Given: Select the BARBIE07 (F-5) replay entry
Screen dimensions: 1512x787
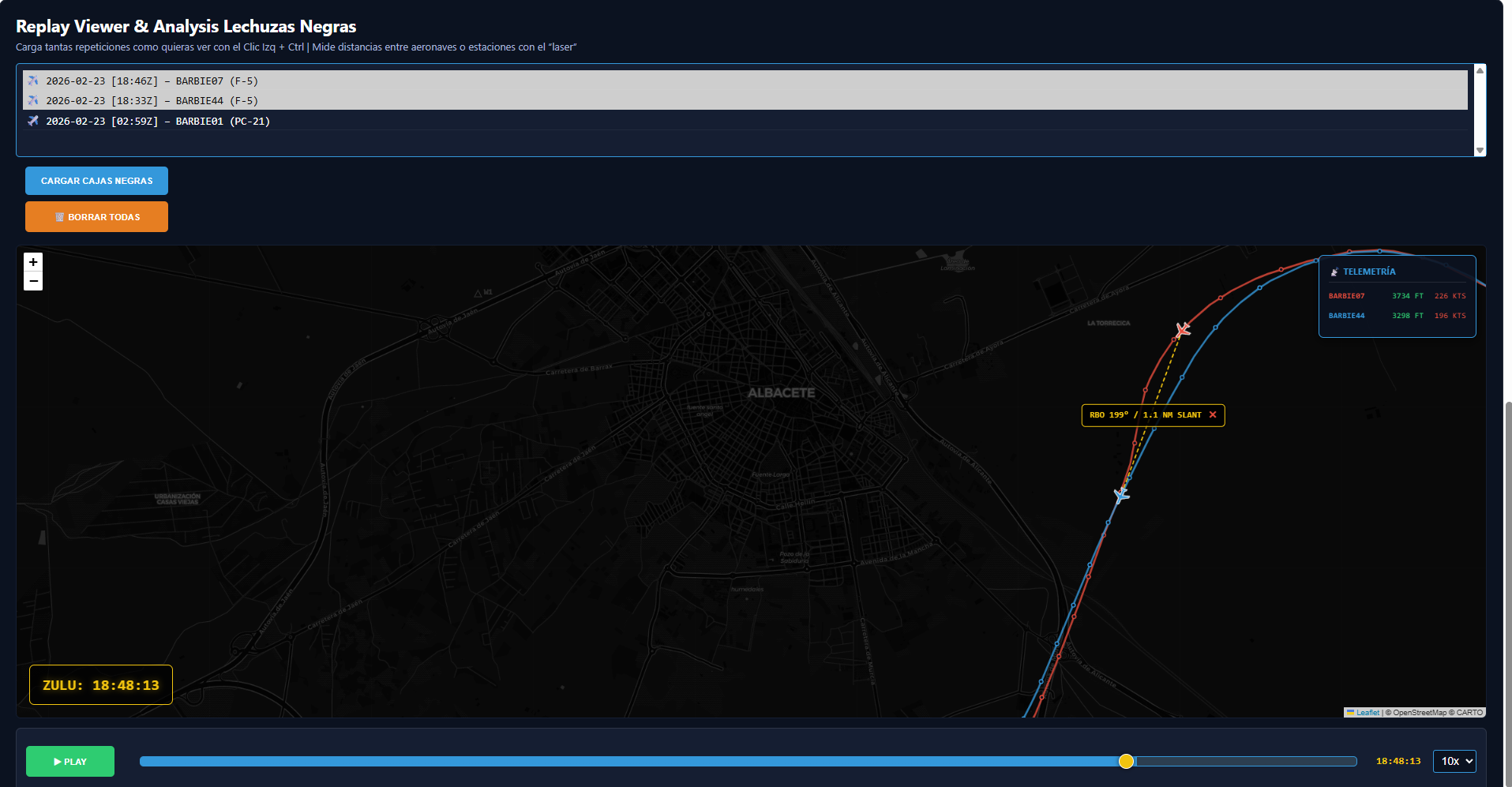Looking at the screenshot, I should (152, 81).
